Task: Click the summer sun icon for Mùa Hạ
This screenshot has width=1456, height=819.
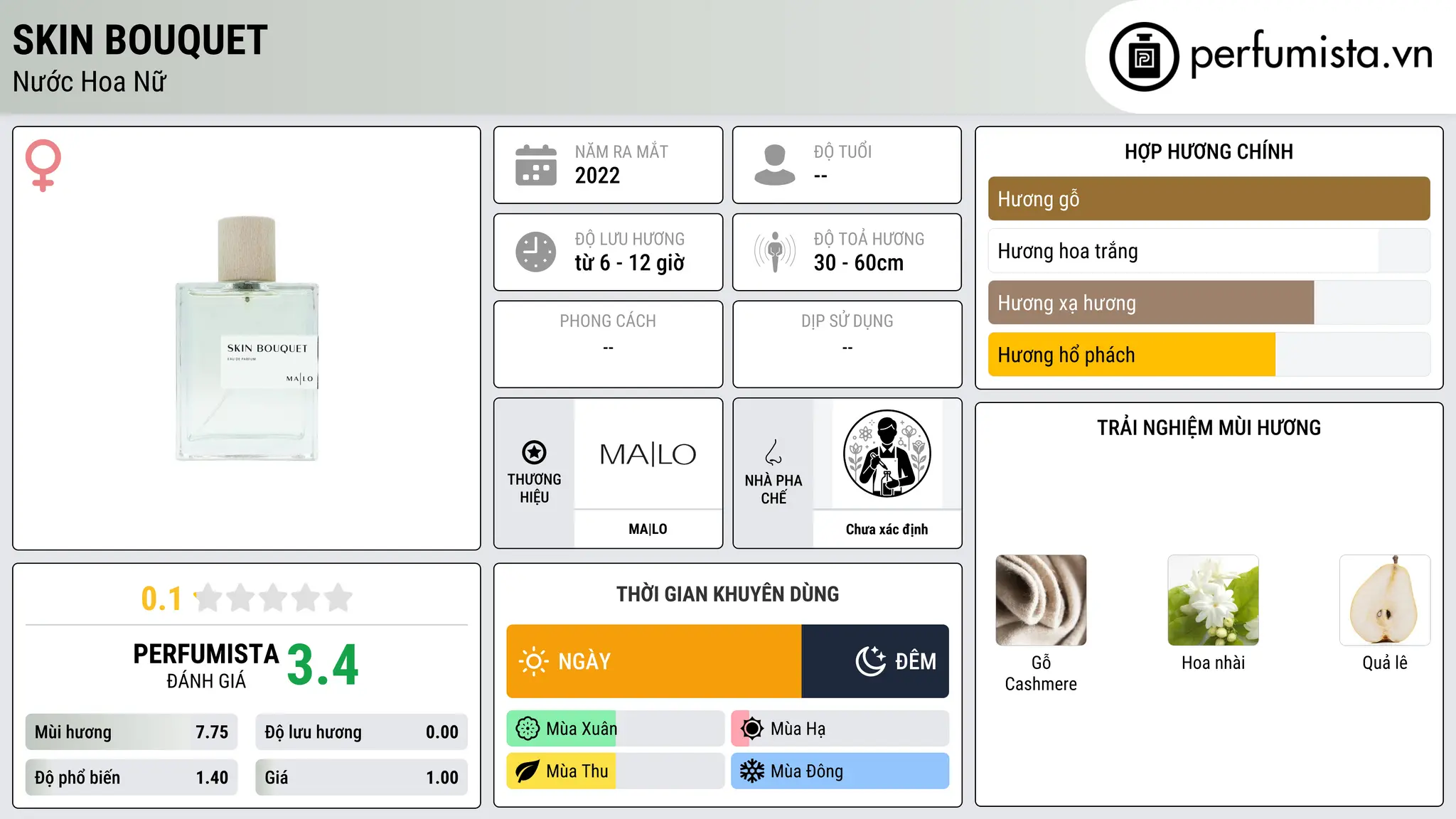Action: 752,729
